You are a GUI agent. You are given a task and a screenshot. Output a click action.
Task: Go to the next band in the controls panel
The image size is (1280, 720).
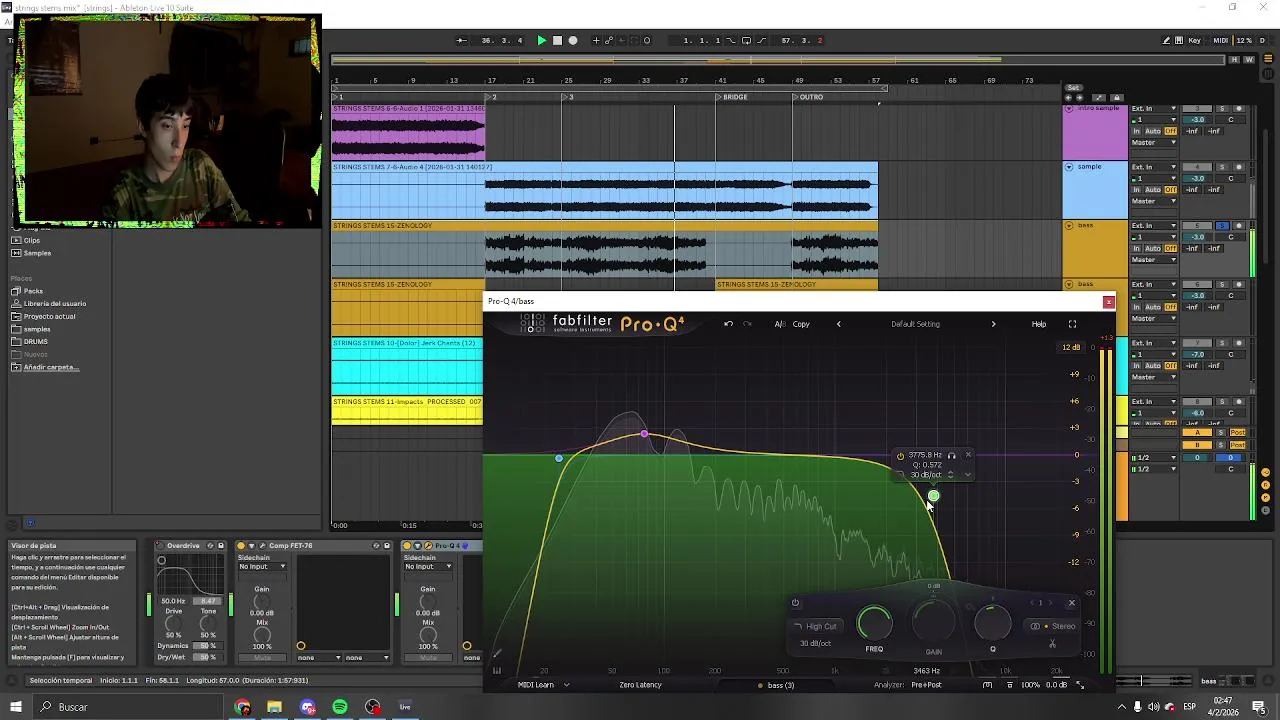point(1050,603)
